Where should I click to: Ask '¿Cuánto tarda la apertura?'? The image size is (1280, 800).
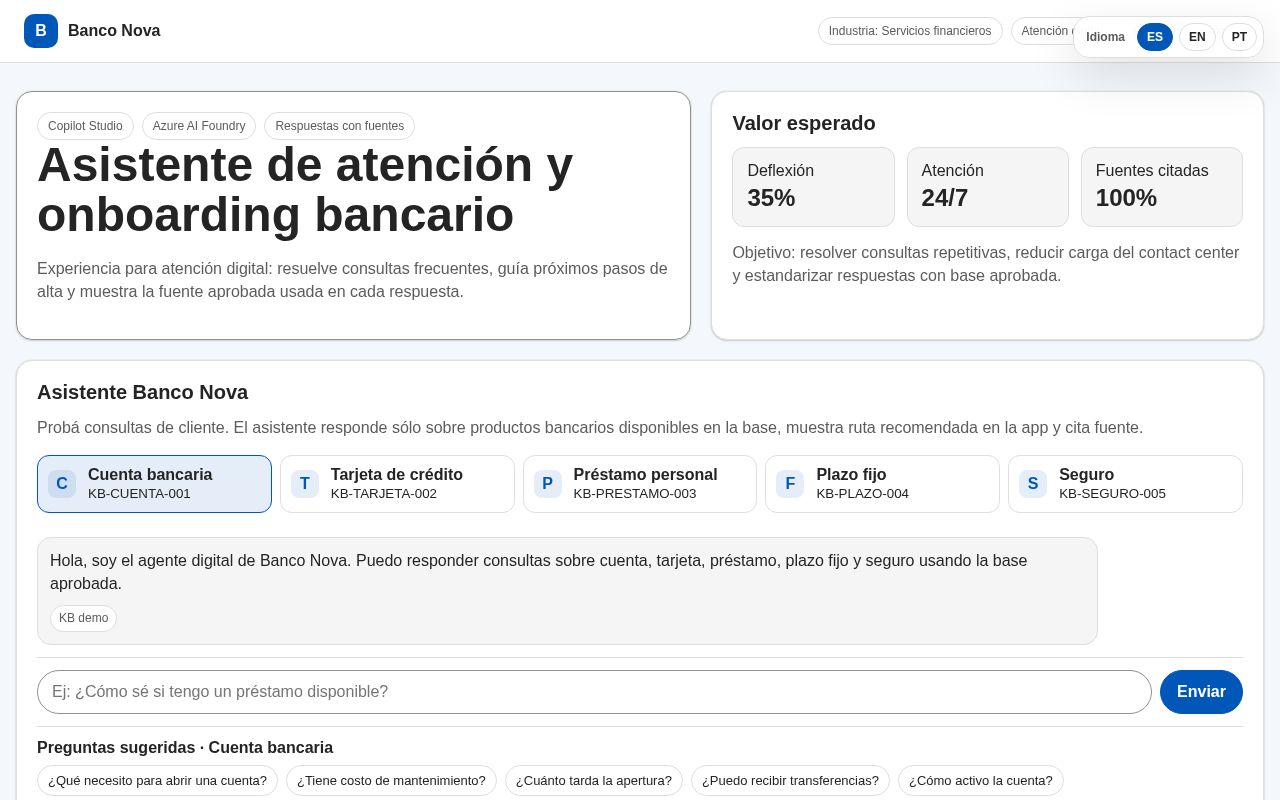pos(594,780)
